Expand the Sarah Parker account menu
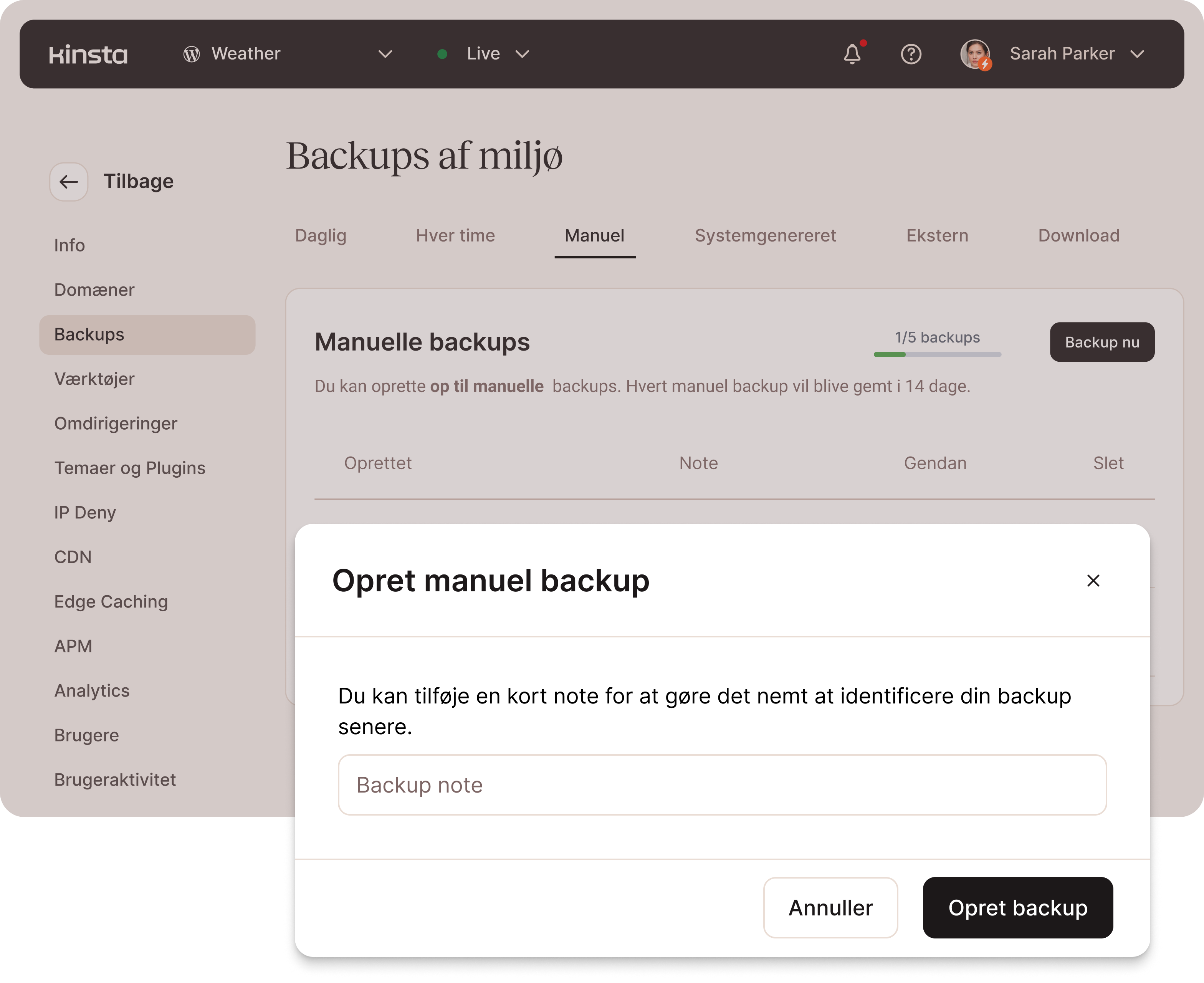The width and height of the screenshot is (1204, 983). pyautogui.click(x=1137, y=55)
